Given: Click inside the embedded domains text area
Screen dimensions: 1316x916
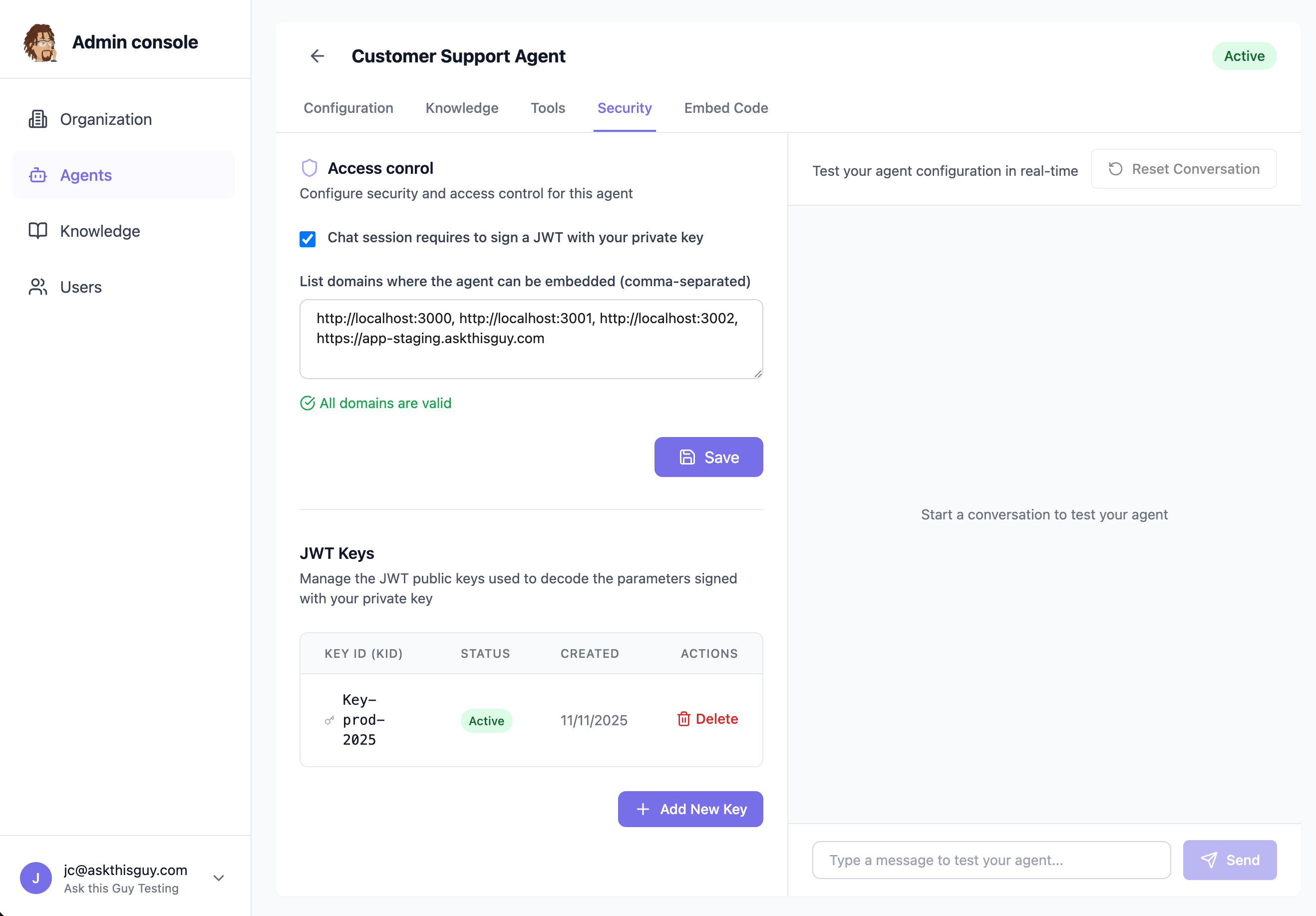Looking at the screenshot, I should [530, 339].
